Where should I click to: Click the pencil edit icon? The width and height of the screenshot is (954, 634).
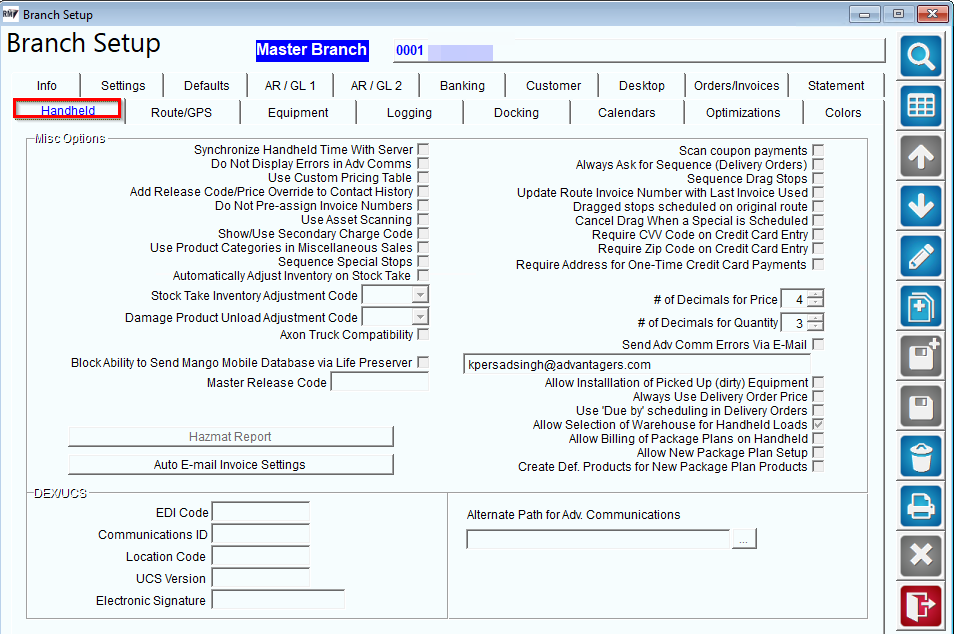pos(921,256)
